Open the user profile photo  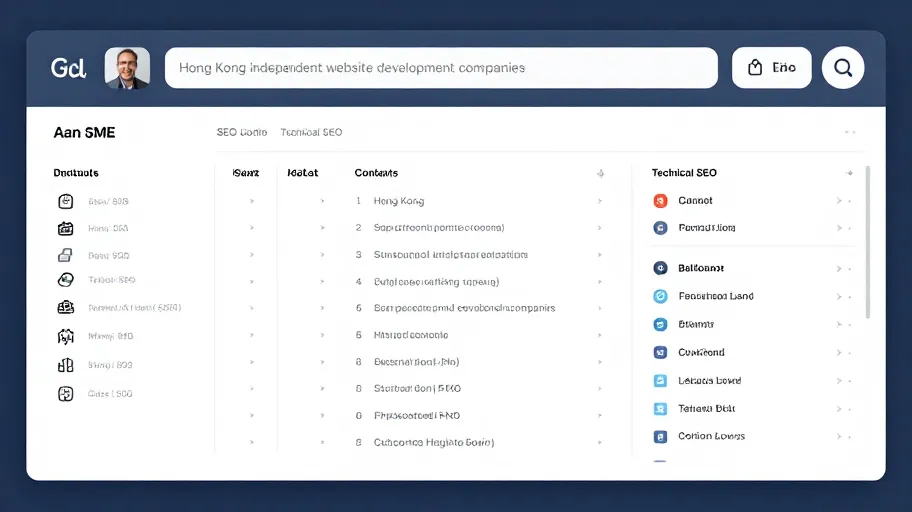click(127, 68)
